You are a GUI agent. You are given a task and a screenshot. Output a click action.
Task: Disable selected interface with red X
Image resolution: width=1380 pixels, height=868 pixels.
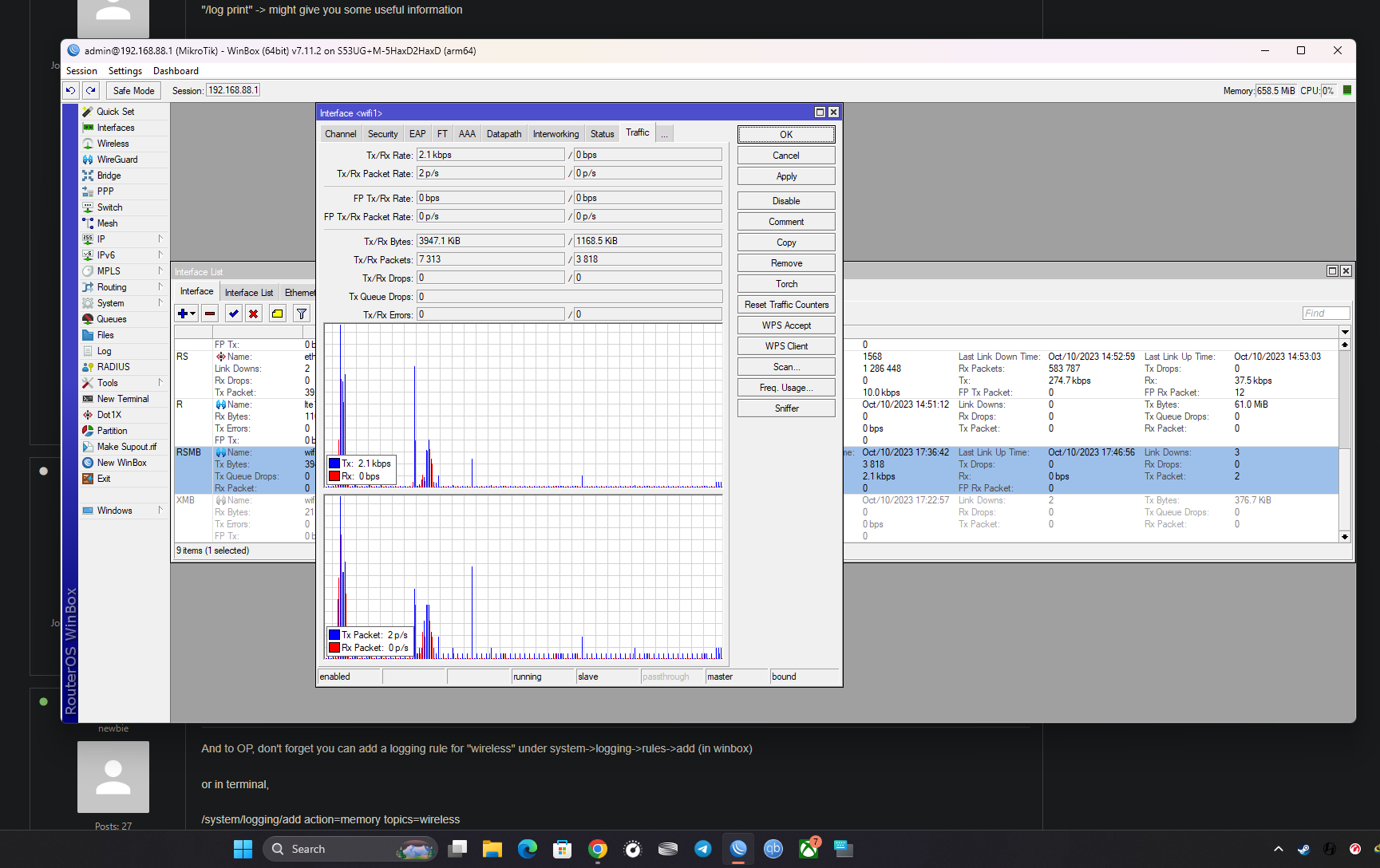[253, 314]
